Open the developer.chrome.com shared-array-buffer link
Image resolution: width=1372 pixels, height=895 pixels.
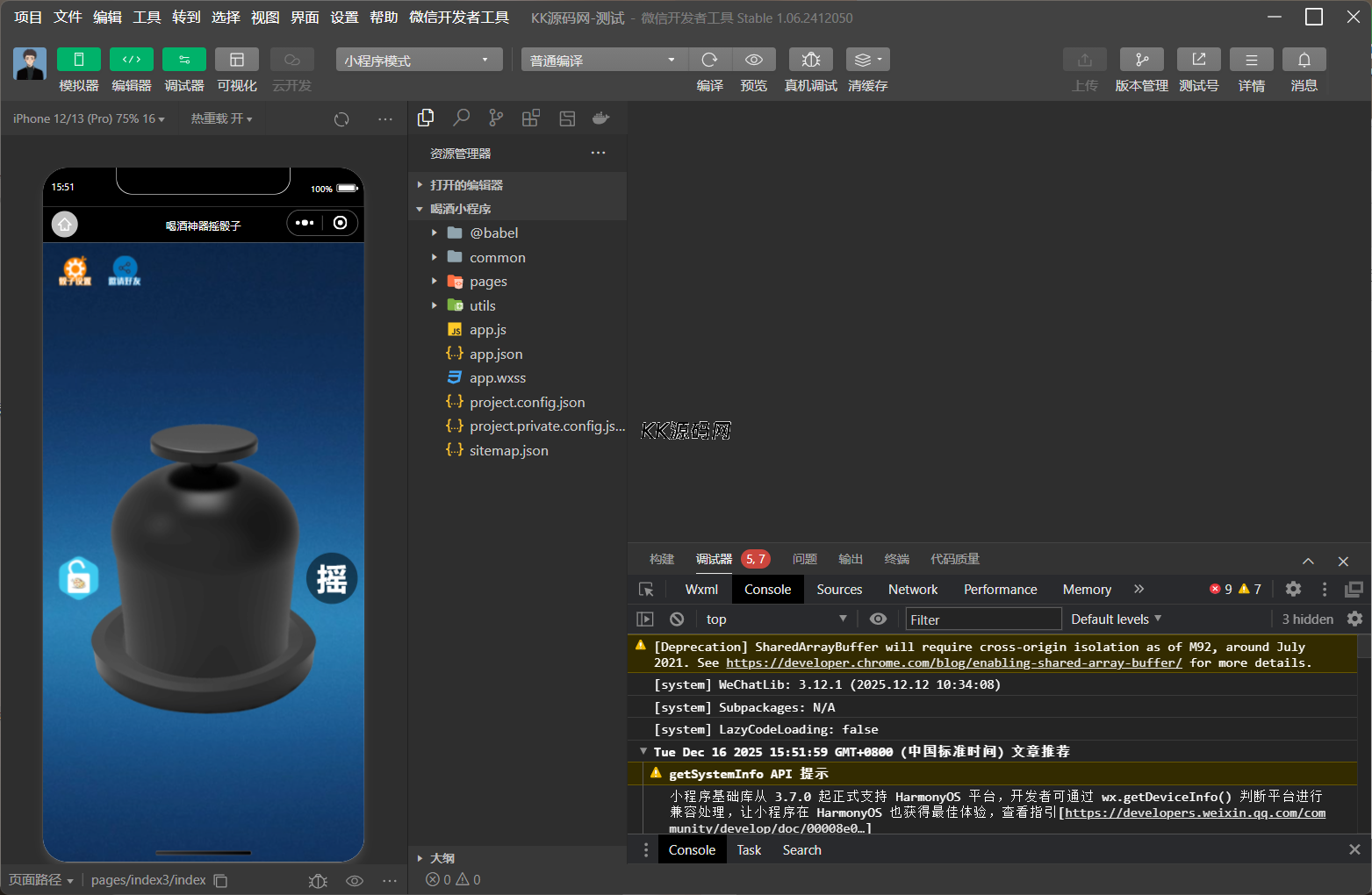pyautogui.click(x=953, y=663)
